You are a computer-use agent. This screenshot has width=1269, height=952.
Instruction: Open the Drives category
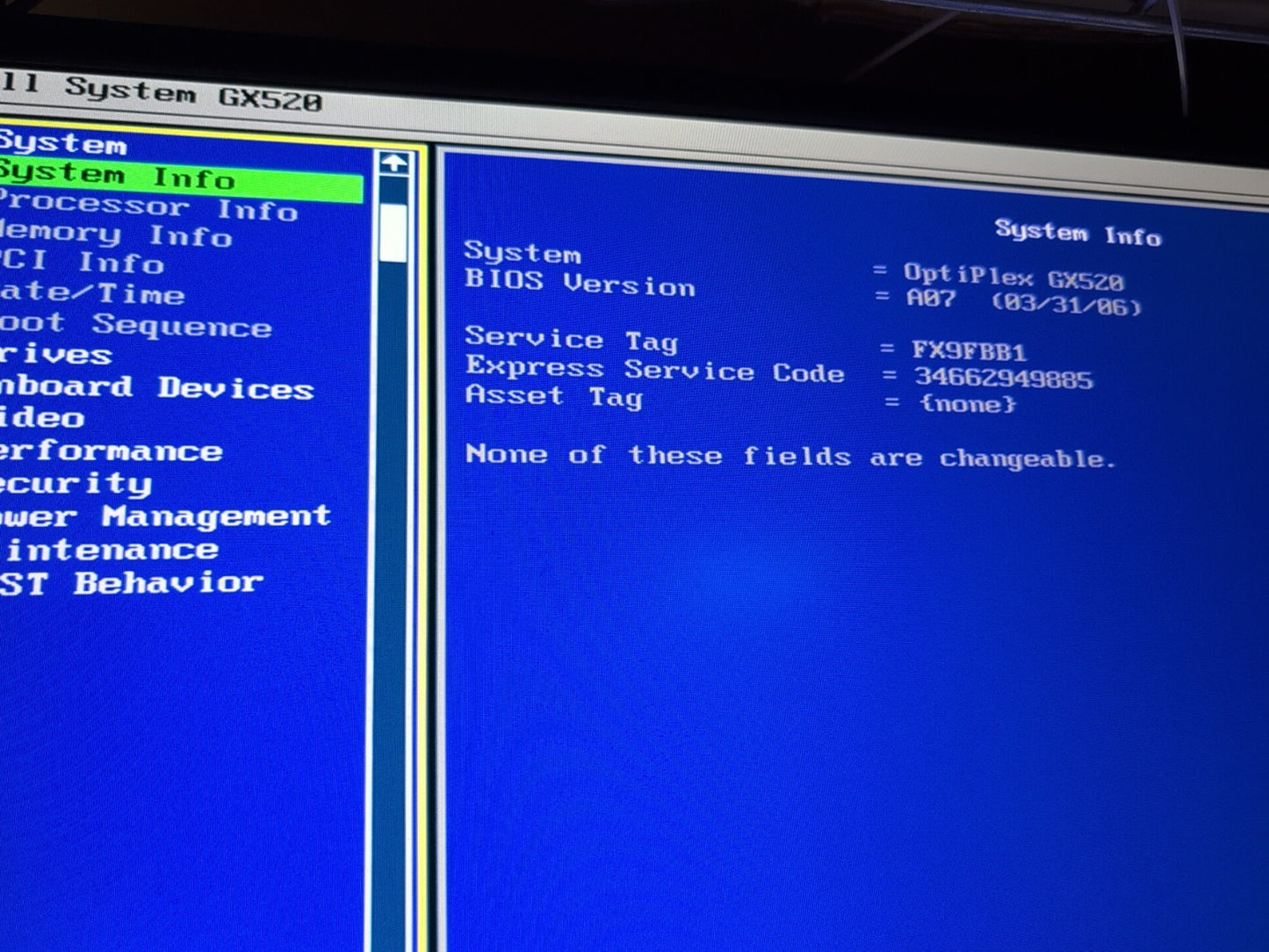[x=55, y=355]
